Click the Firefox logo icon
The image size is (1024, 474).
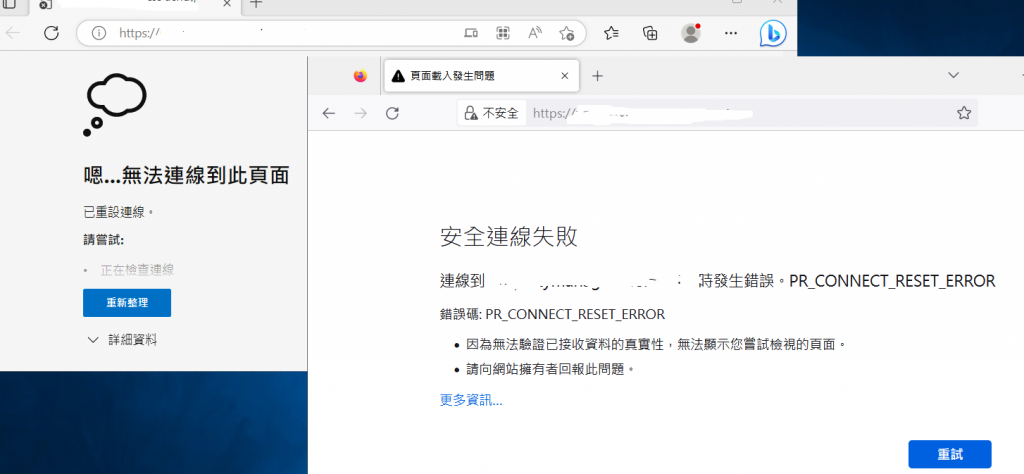click(360, 76)
